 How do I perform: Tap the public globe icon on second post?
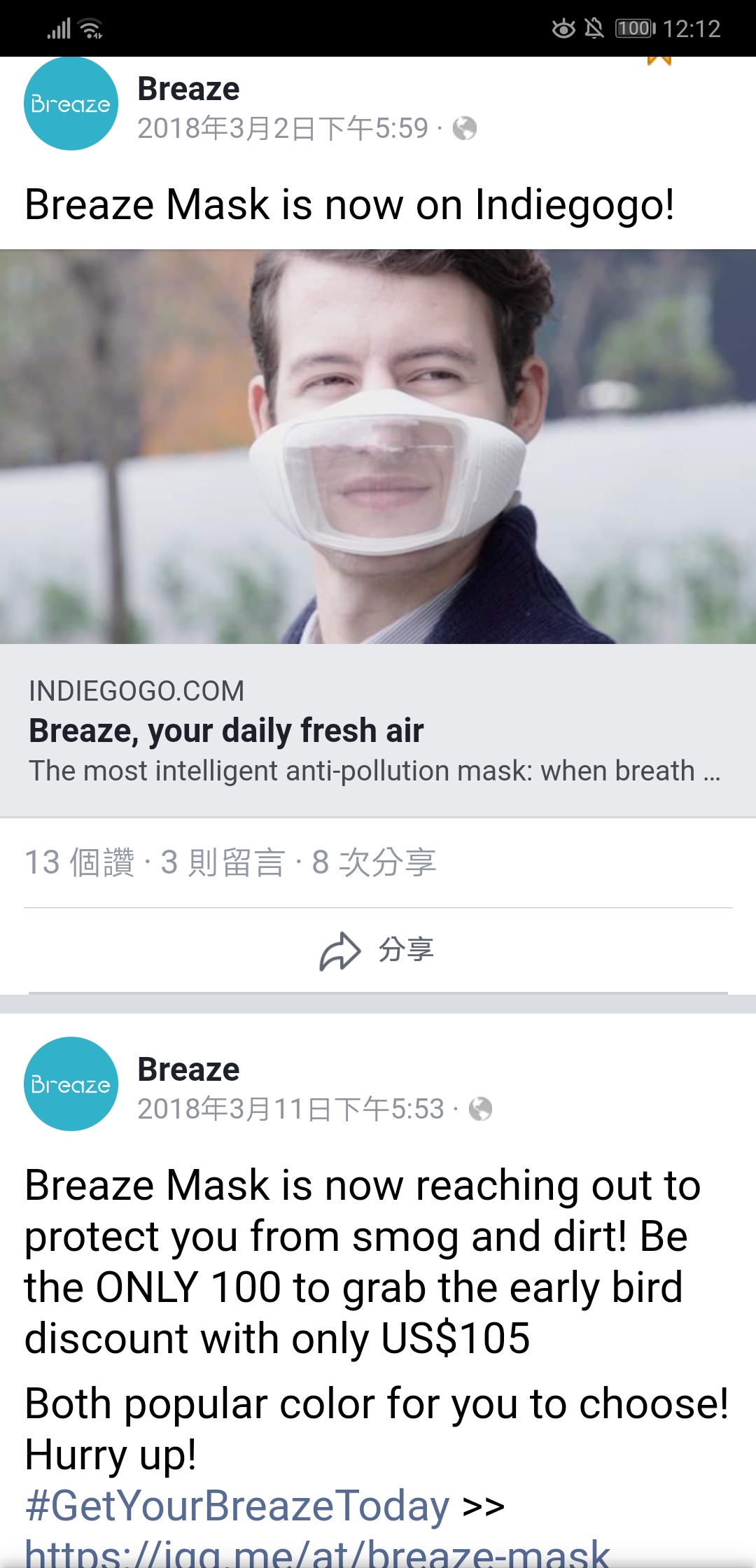(x=480, y=1109)
